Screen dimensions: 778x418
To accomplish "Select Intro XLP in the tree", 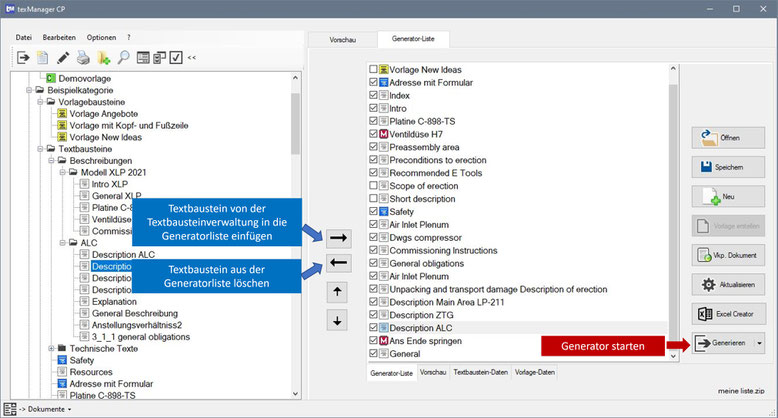I will (110, 184).
